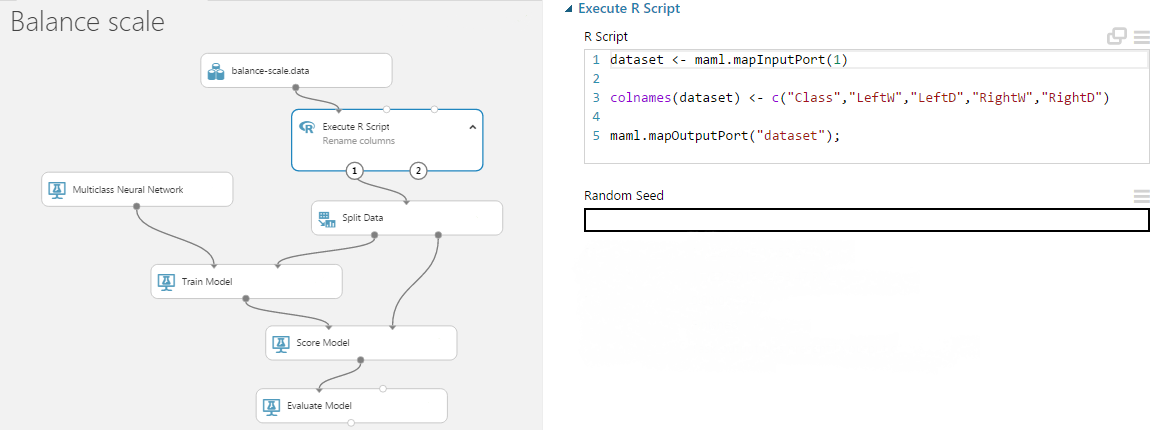Click the Evaluate Model module icon
Image resolution: width=1163 pixels, height=430 pixels.
[x=271, y=406]
